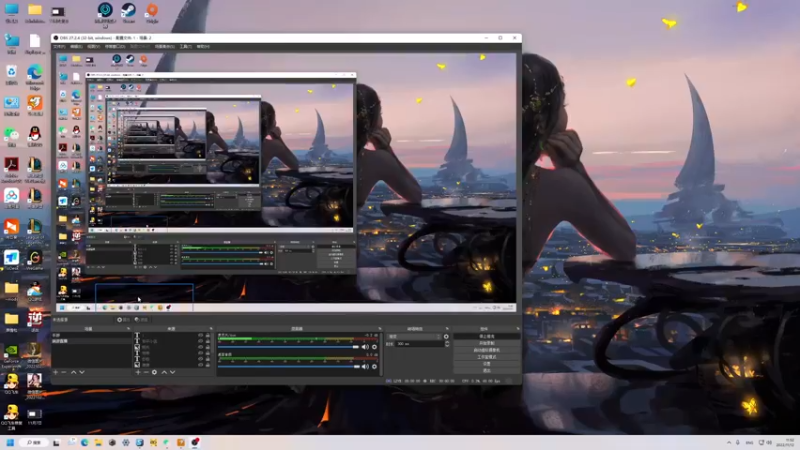The height and width of the screenshot is (450, 800).
Task: Mute the upper mixer channel speaker icon
Action: pyautogui.click(x=365, y=347)
